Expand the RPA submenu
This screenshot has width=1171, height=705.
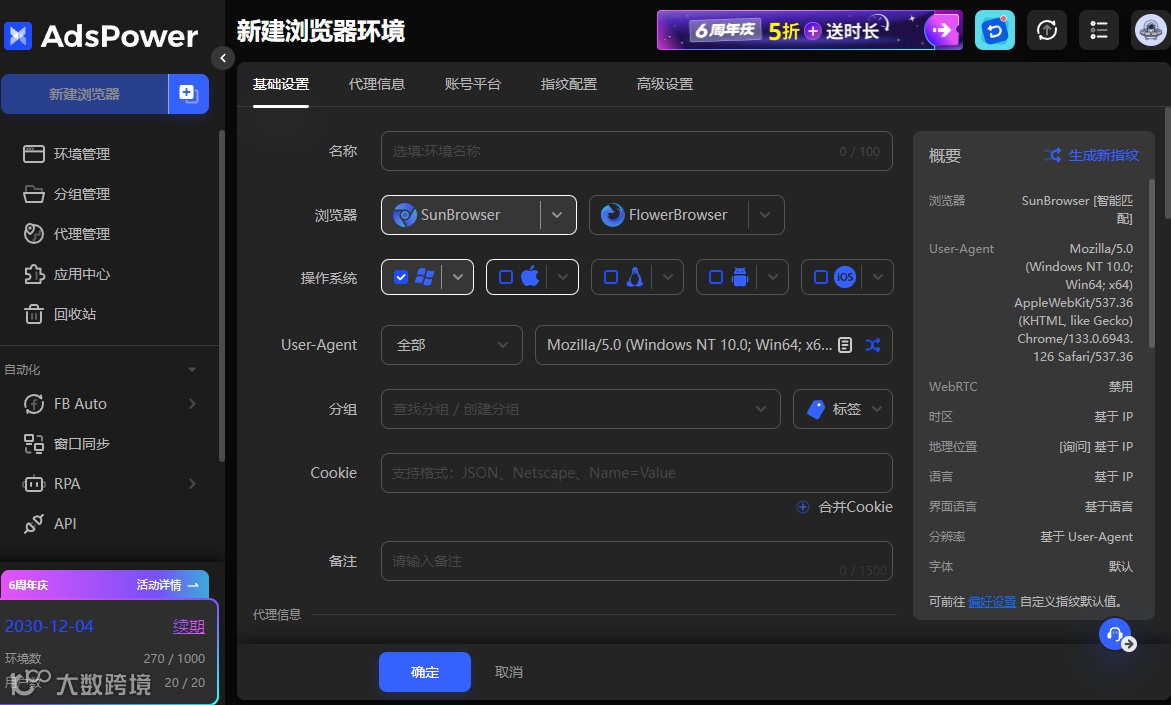click(x=192, y=484)
